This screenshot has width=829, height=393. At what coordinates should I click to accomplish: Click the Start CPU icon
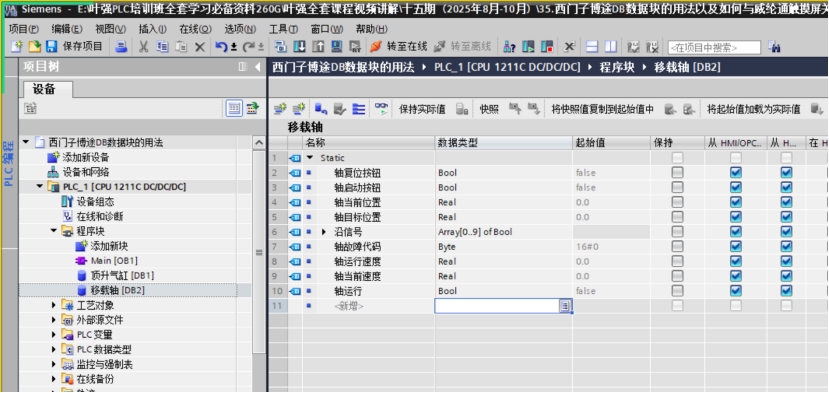pyautogui.click(x=528, y=47)
